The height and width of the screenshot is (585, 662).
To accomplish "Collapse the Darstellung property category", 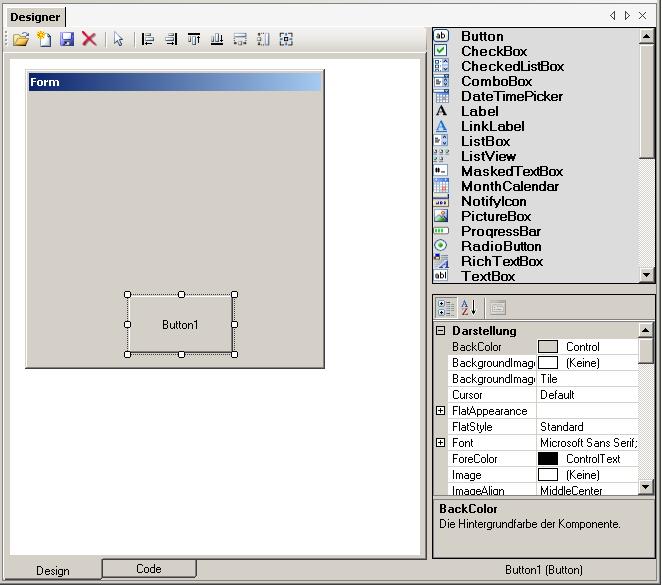I will click(440, 331).
